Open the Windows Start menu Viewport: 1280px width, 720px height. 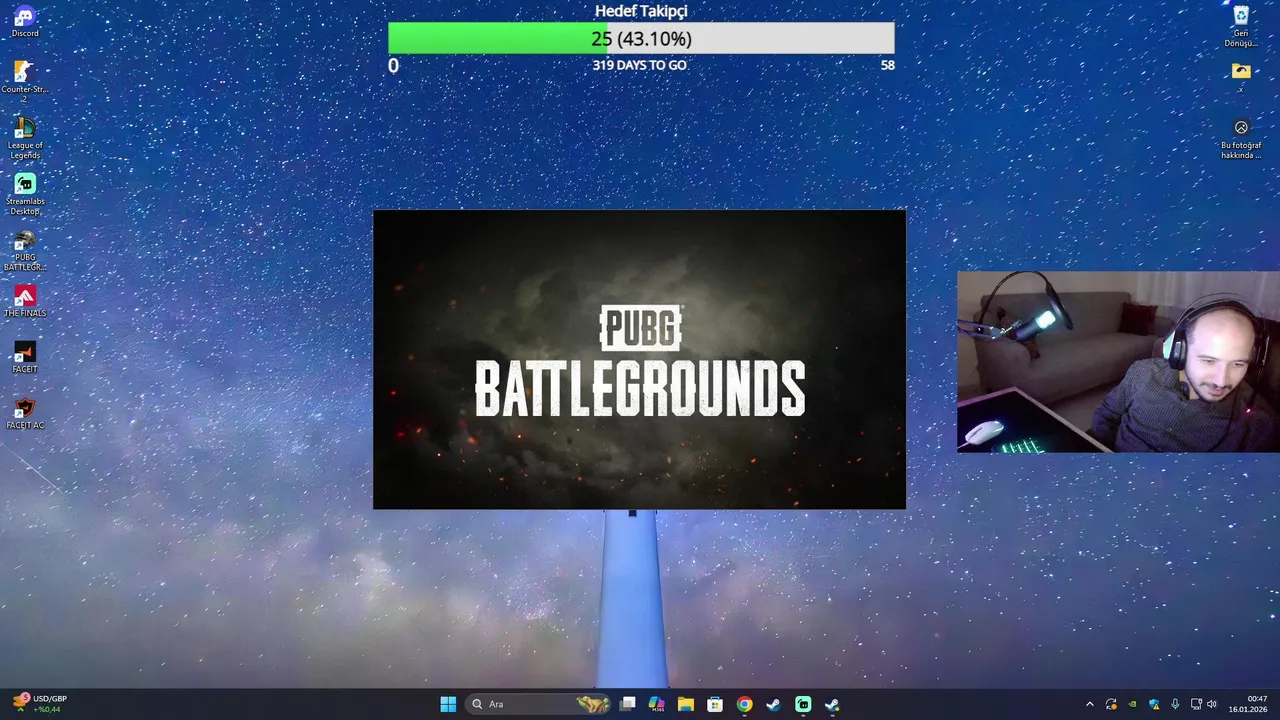click(x=448, y=704)
